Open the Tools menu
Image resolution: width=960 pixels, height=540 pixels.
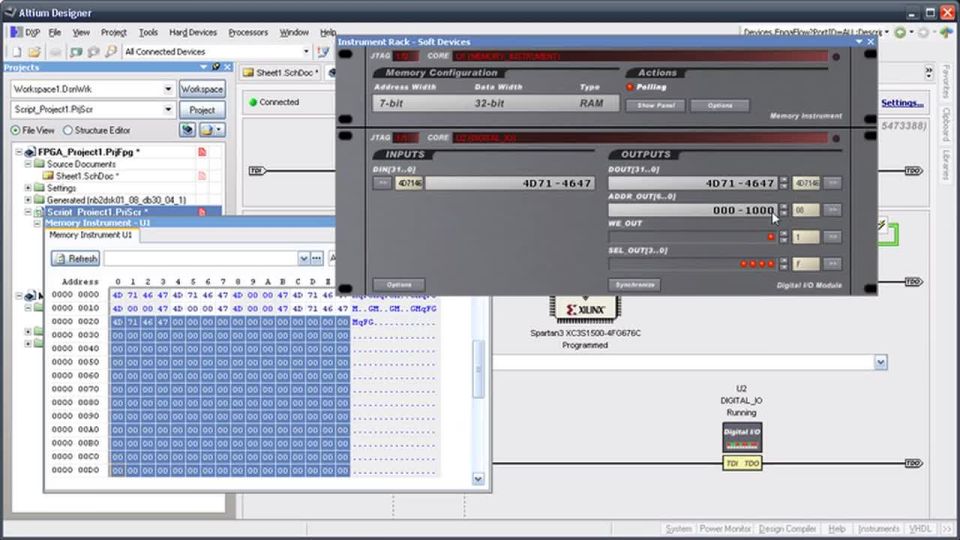[148, 32]
